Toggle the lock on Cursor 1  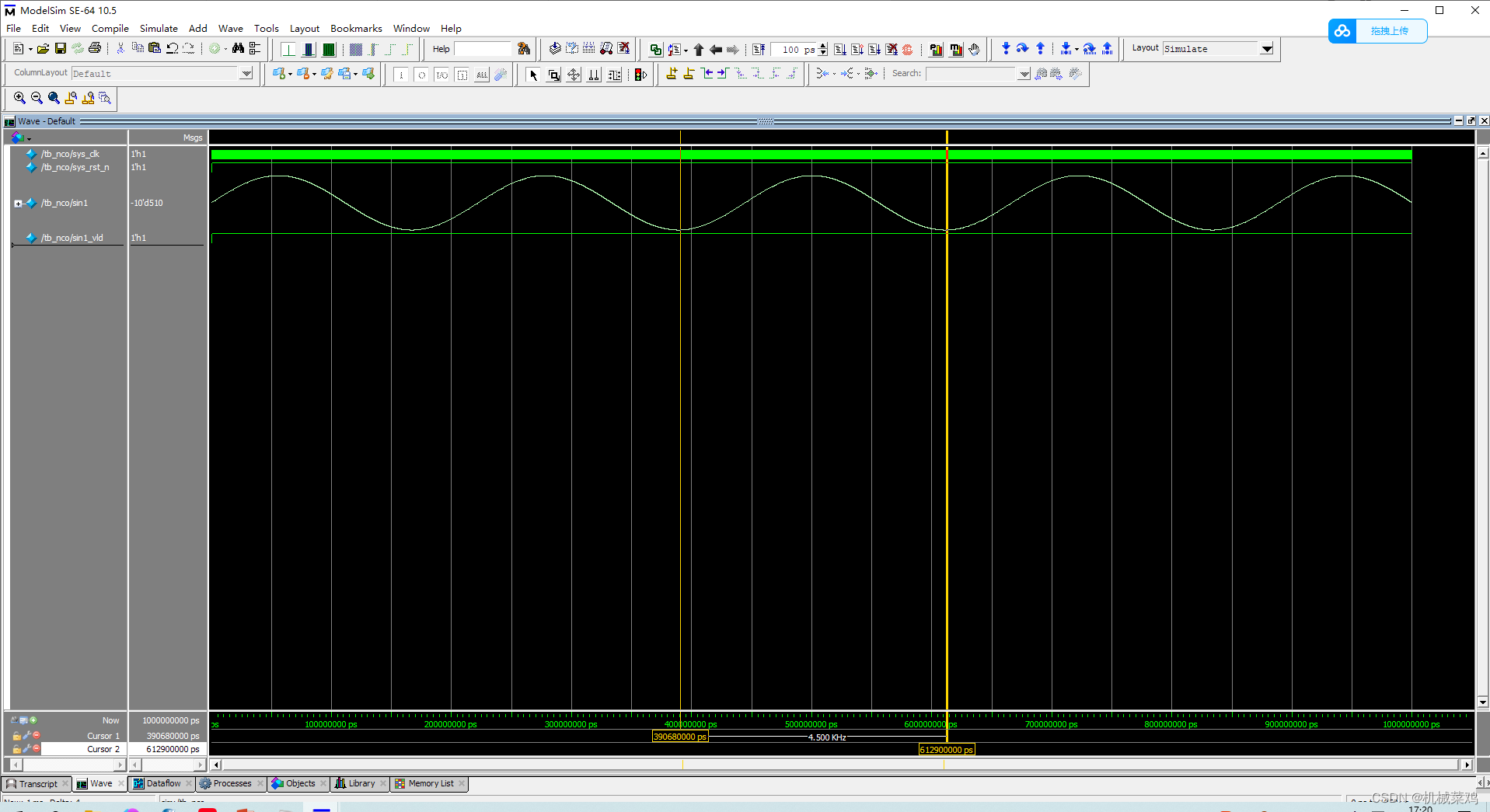(x=17, y=735)
